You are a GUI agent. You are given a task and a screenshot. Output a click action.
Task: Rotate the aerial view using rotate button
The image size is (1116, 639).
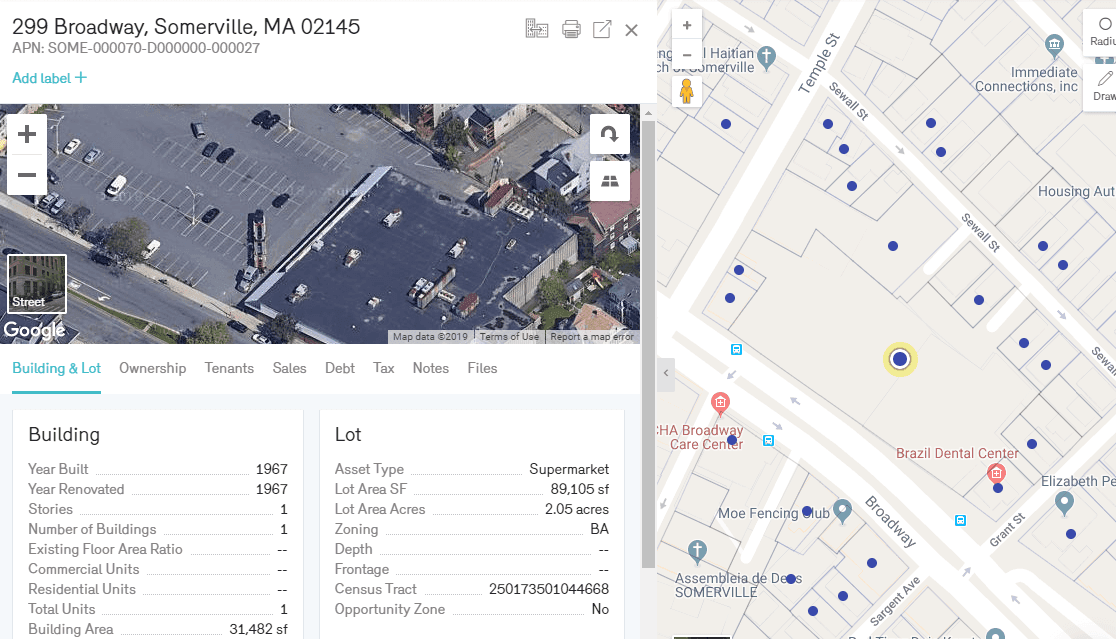[609, 134]
